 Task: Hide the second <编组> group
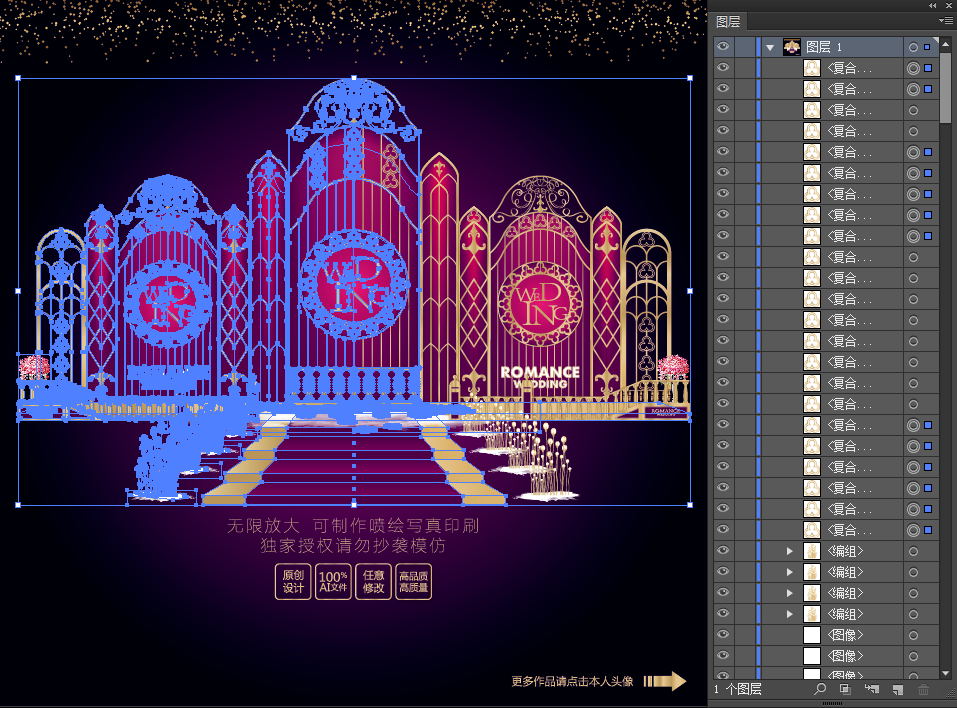tap(723, 571)
